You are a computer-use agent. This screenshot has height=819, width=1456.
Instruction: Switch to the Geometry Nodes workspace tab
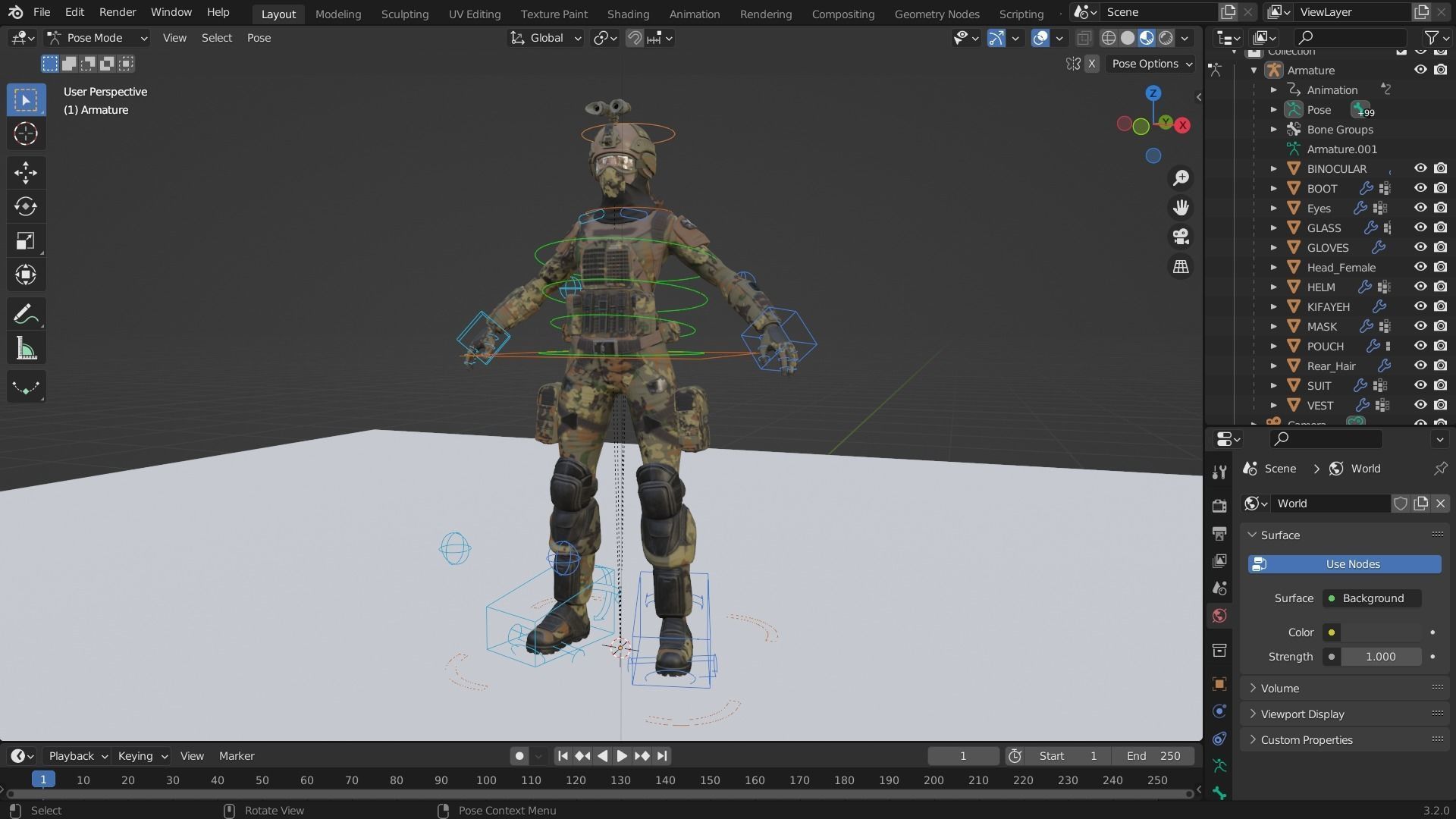click(x=937, y=14)
